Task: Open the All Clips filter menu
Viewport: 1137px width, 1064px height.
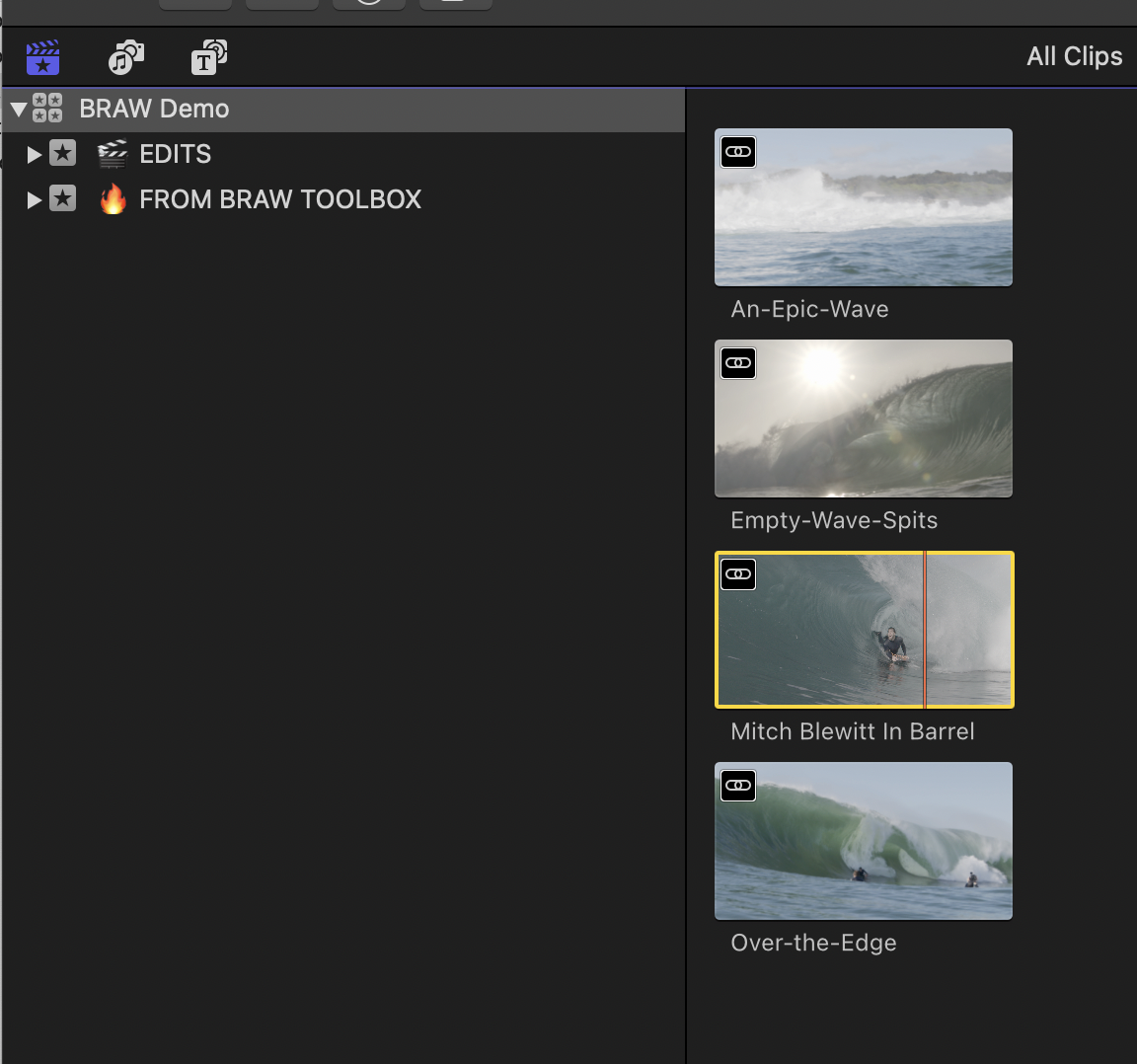Action: [x=1074, y=56]
